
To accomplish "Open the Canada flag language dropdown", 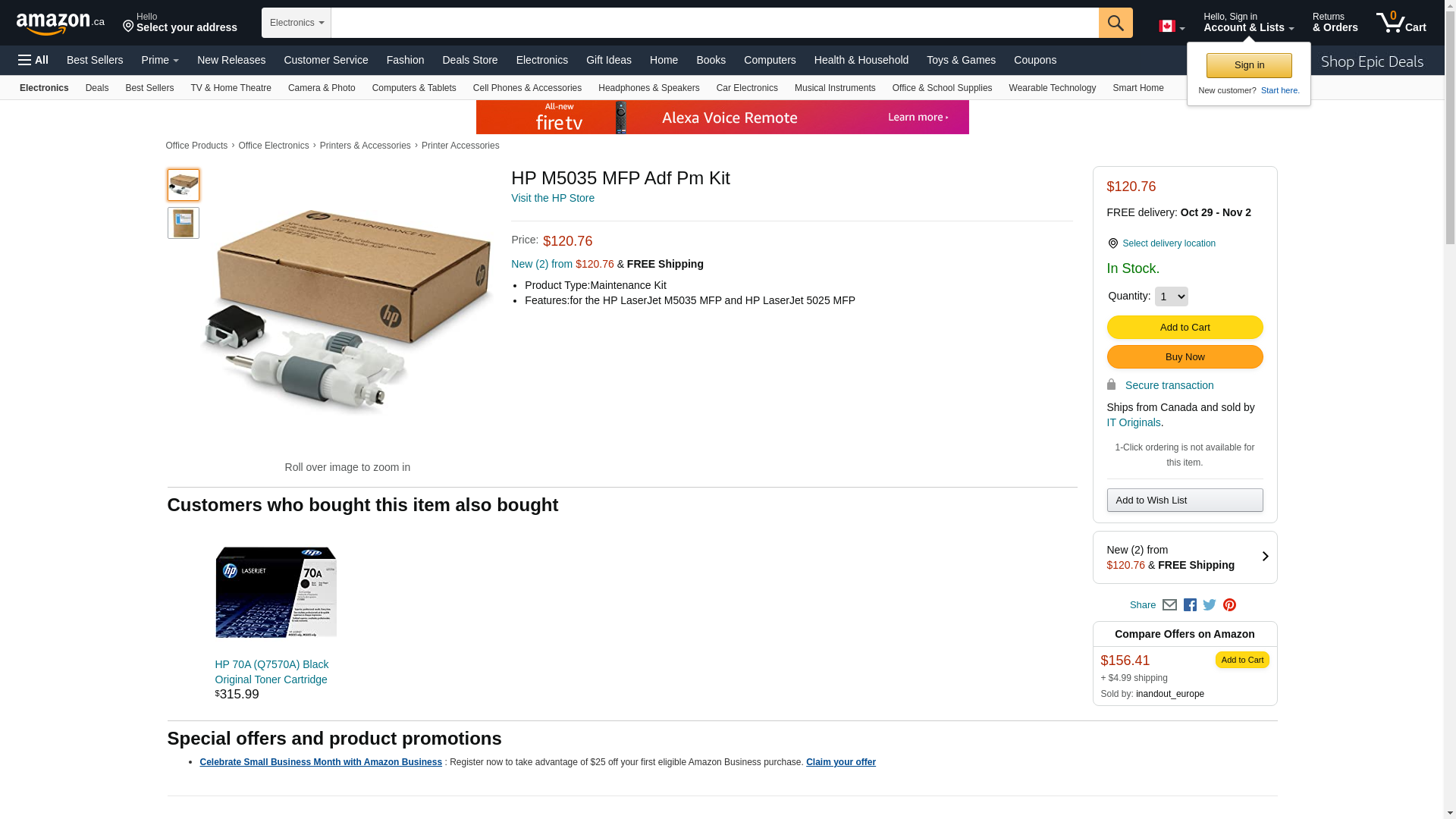I will tap(1172, 27).
